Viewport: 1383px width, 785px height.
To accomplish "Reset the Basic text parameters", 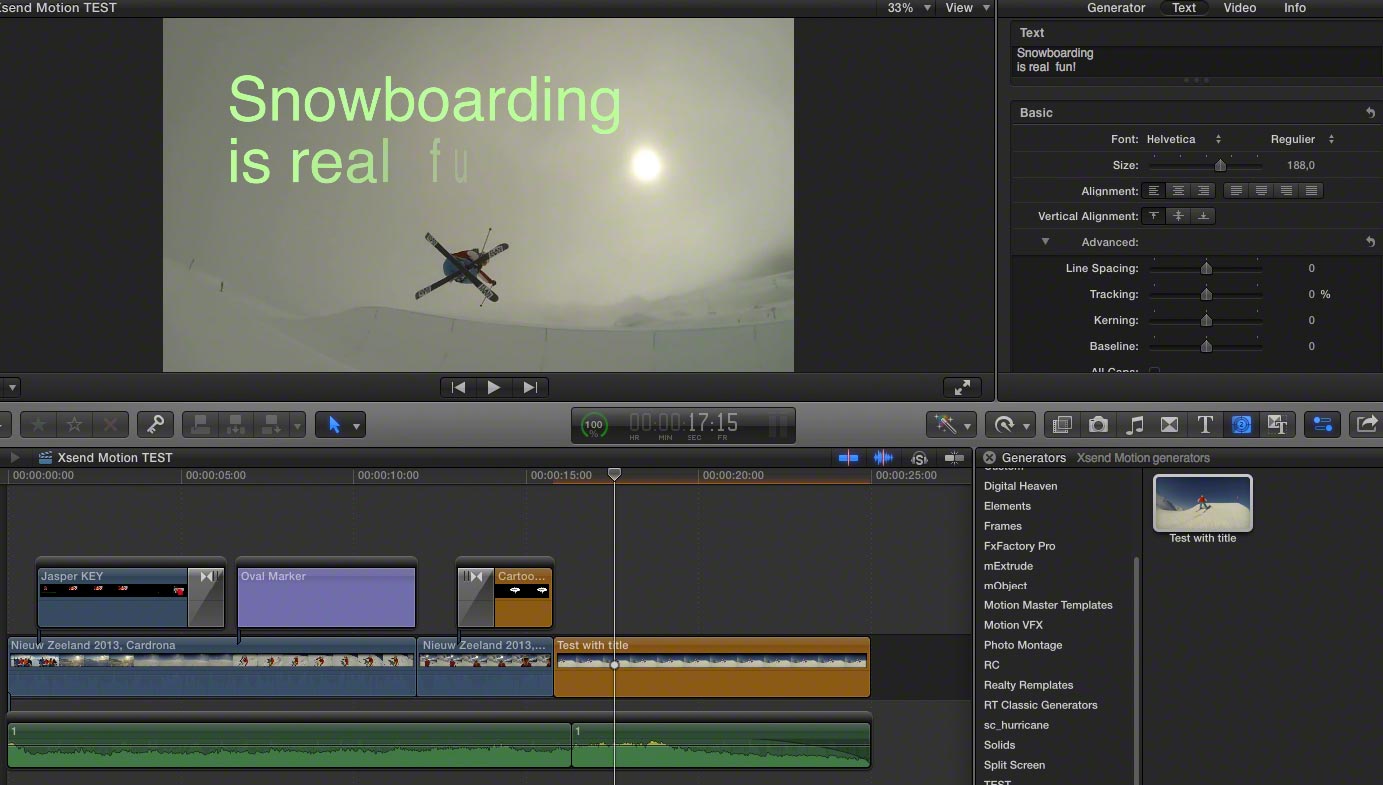I will pos(1370,113).
